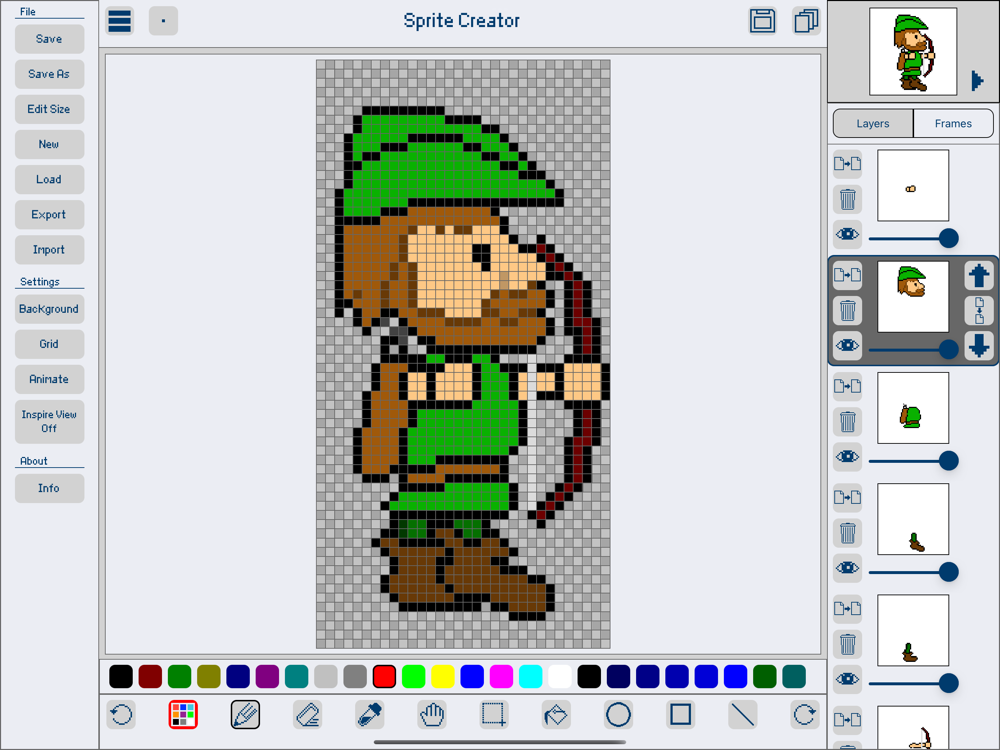Open Background settings

49,309
